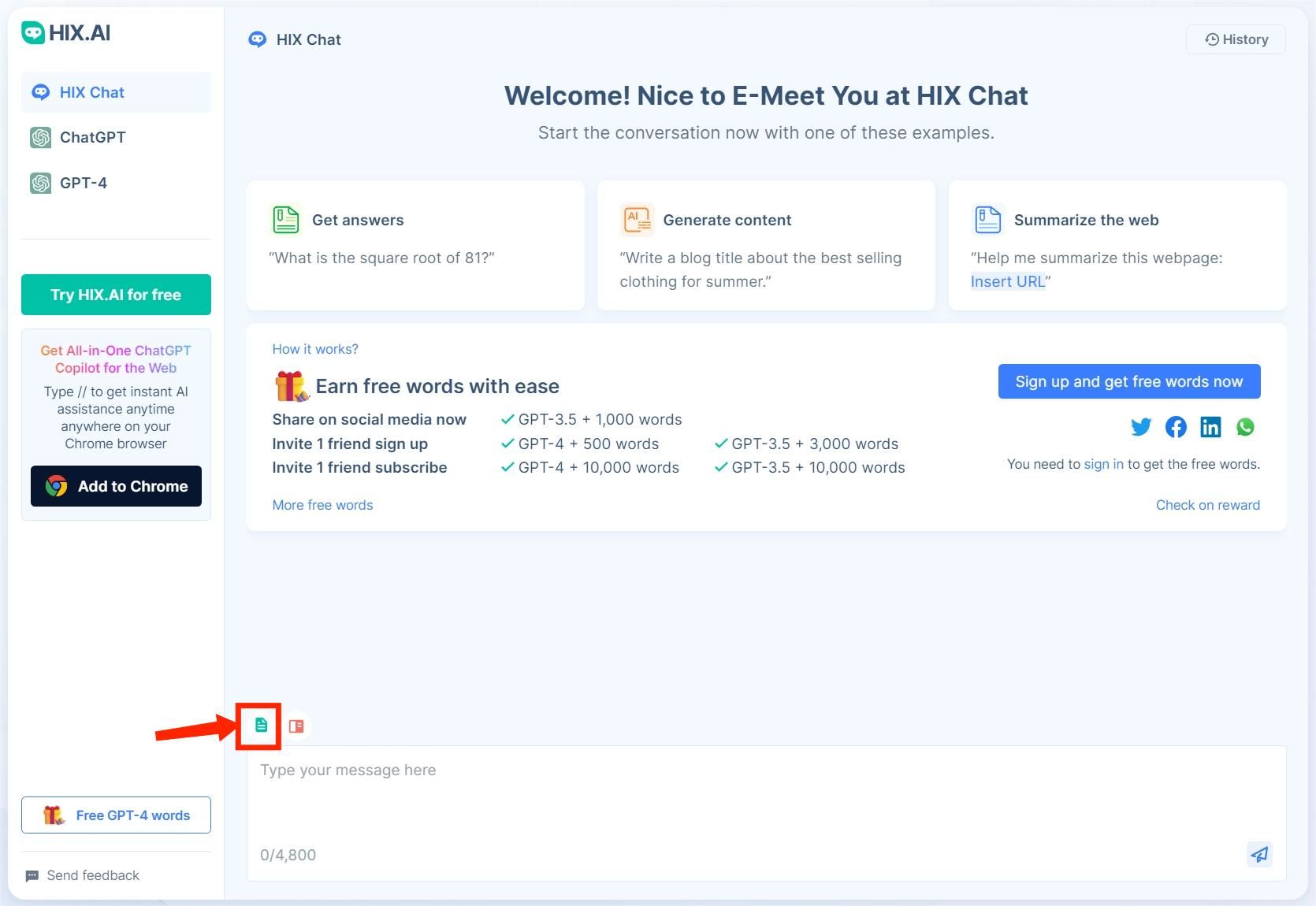This screenshot has height=906, width=1316.
Task: Click the HIX.AI logo
Action: [66, 32]
